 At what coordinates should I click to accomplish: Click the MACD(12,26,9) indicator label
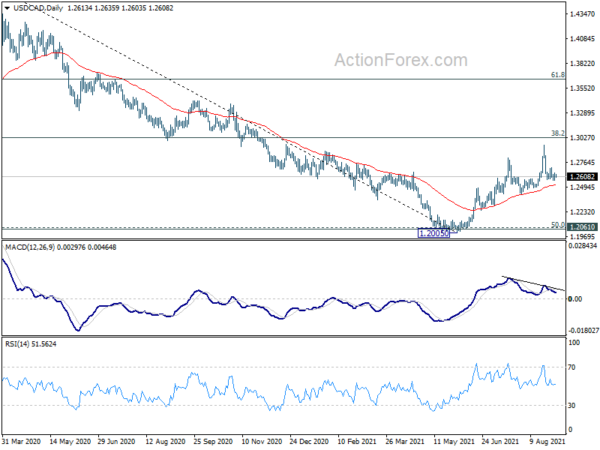tap(30, 248)
